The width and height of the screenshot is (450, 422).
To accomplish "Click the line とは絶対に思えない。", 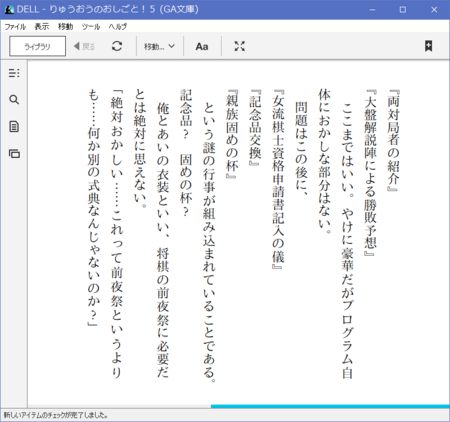I will [140, 149].
